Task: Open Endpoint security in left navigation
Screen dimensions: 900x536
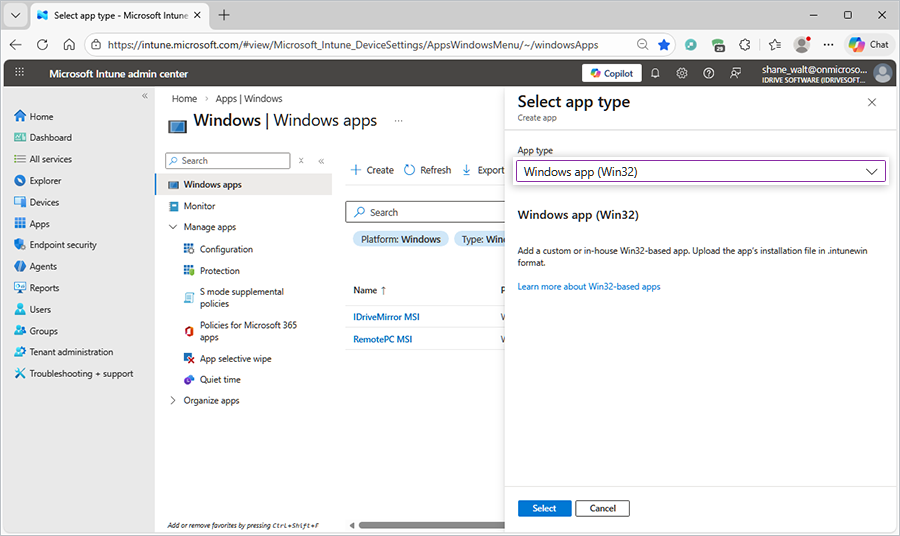Action: click(x=62, y=245)
